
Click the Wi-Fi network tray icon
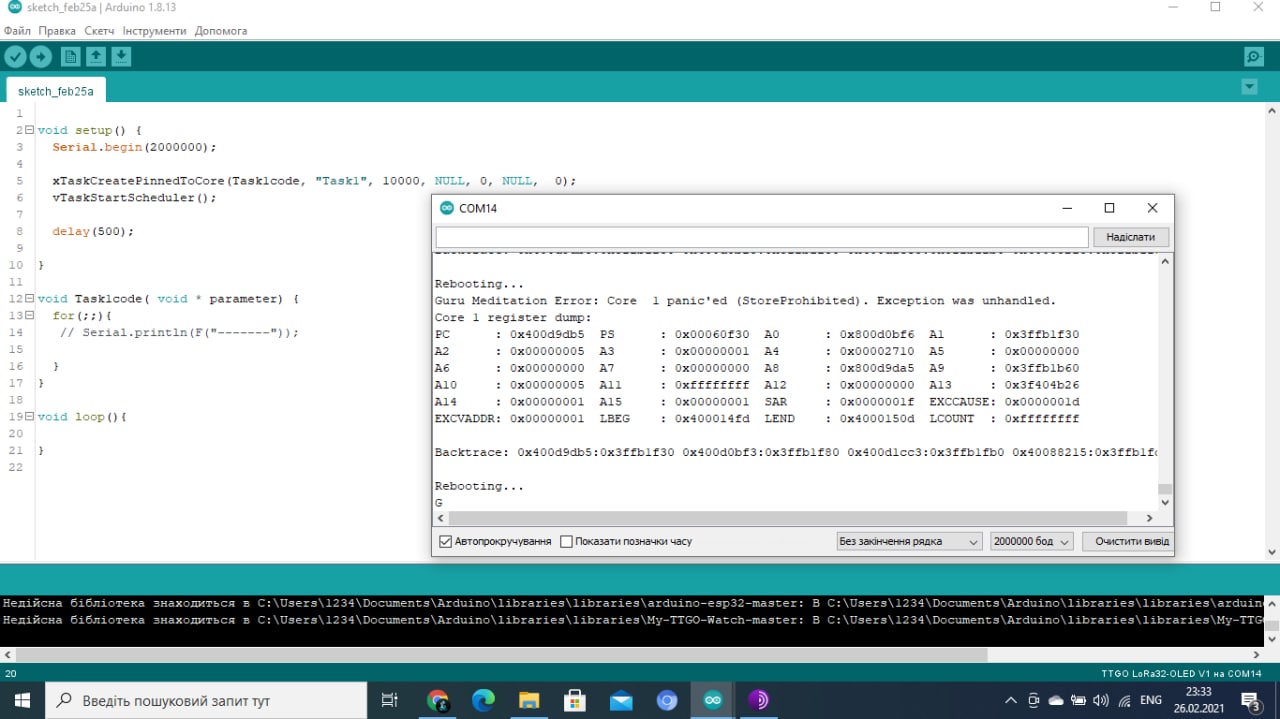point(1124,700)
